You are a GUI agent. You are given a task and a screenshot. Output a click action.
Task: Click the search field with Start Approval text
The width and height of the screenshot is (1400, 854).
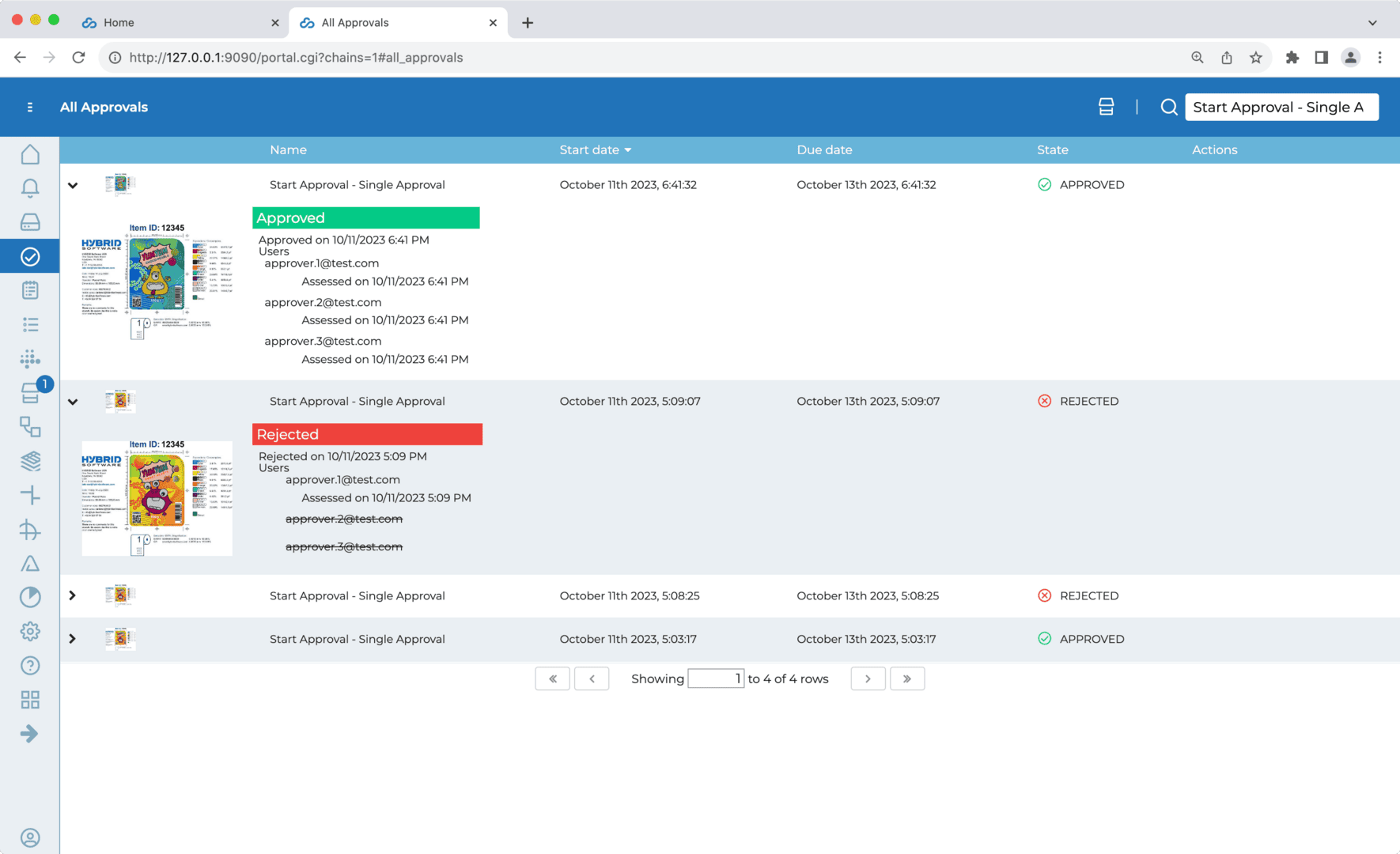pyautogui.click(x=1281, y=108)
